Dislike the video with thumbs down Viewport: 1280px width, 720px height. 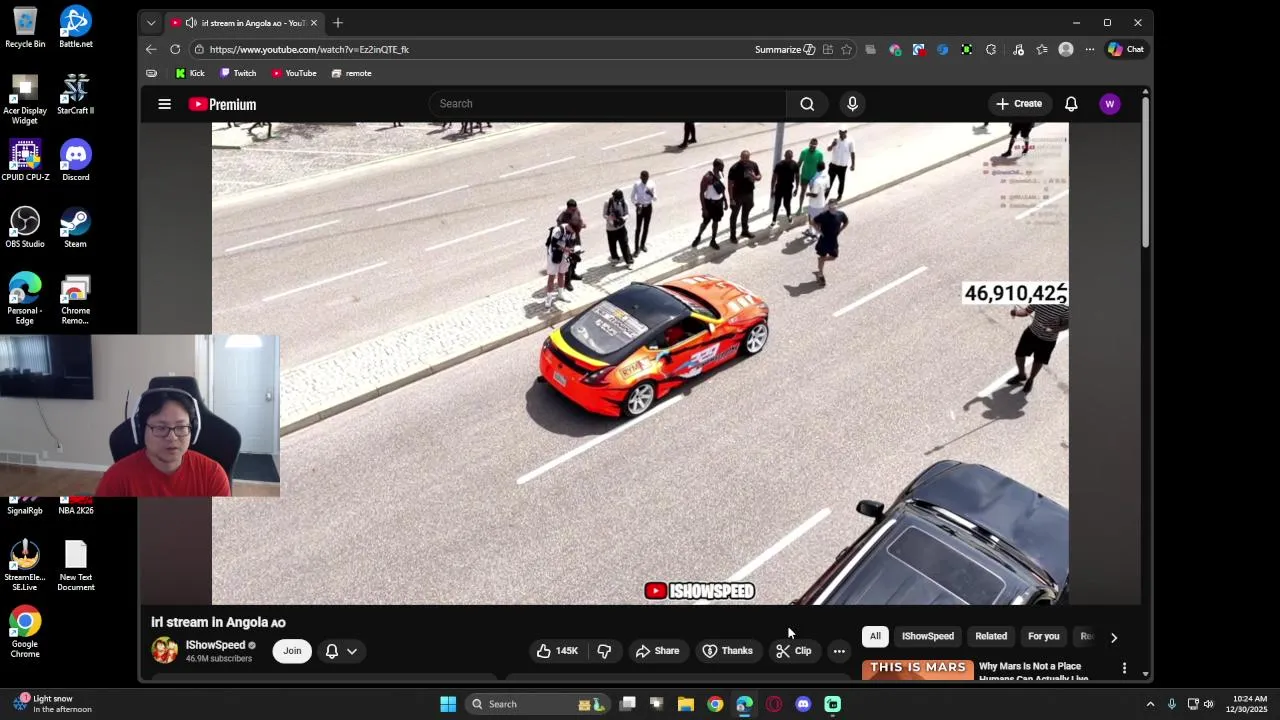point(604,651)
